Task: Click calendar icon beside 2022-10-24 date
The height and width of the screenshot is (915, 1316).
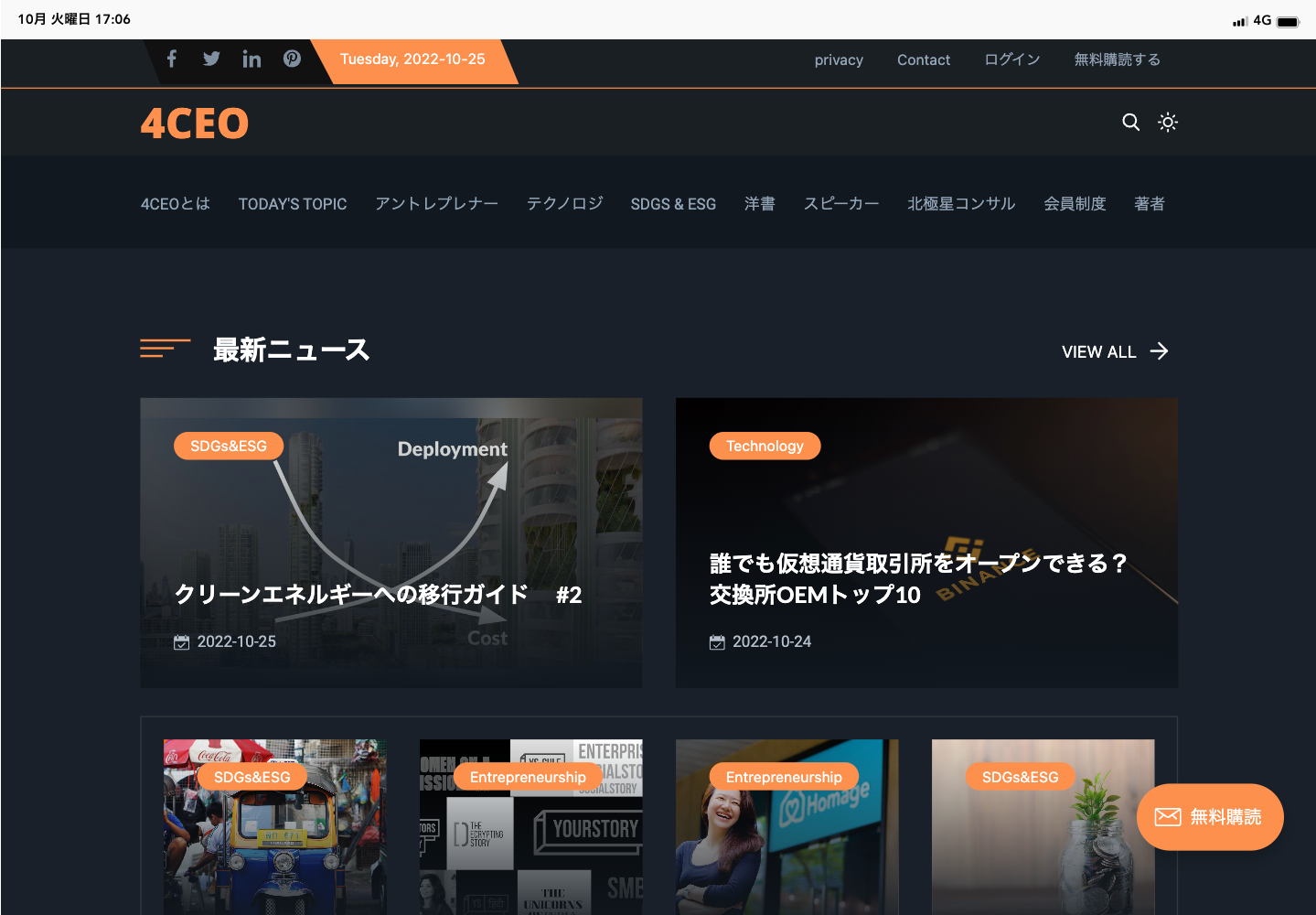Action: tap(717, 642)
